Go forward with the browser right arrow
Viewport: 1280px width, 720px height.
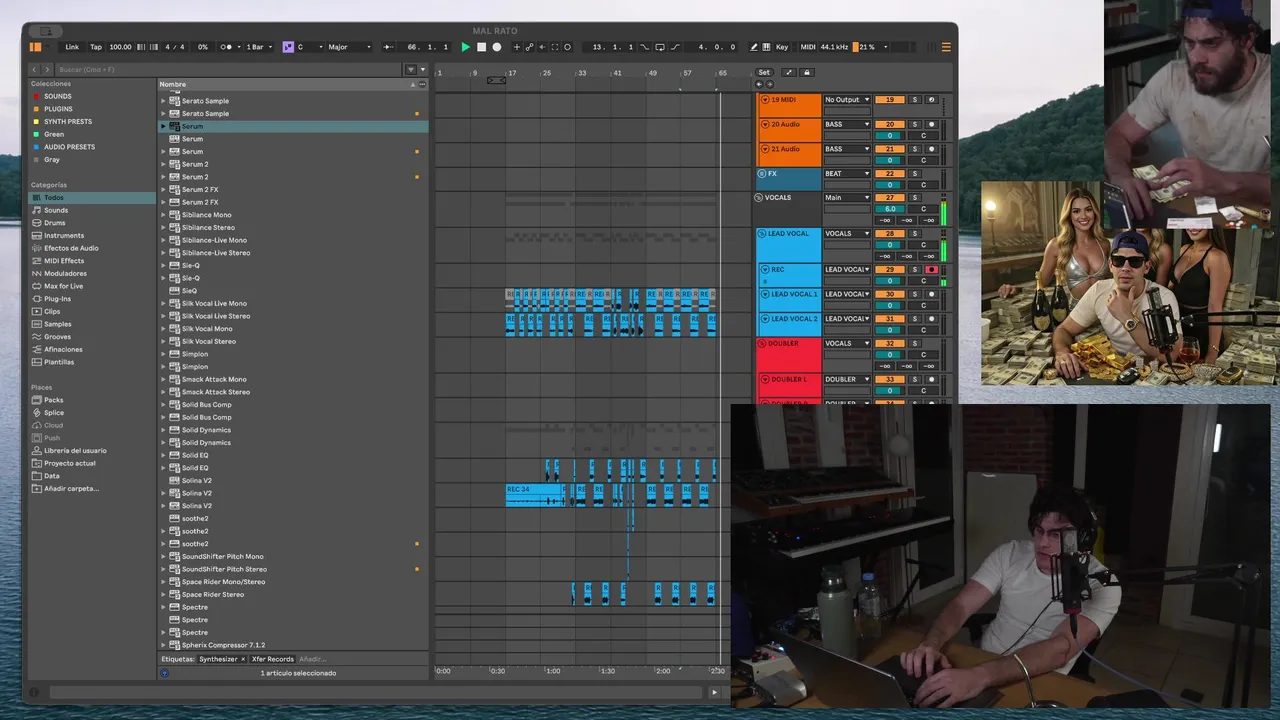coord(46,70)
